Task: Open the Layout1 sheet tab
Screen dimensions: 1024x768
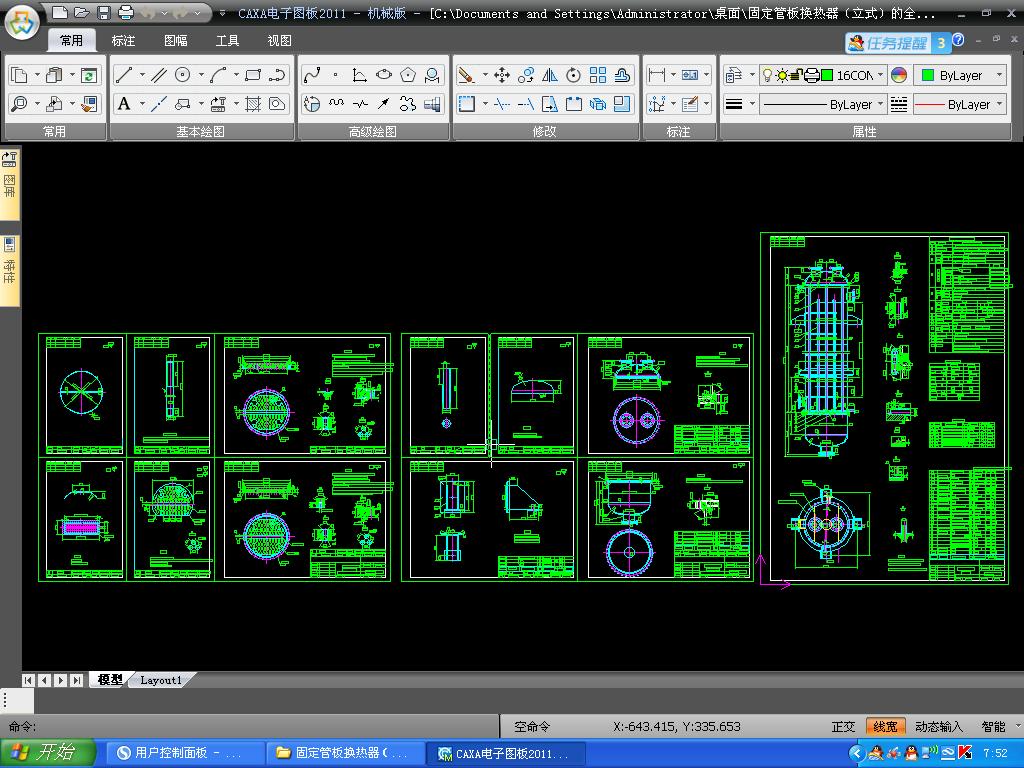Action: pos(161,680)
